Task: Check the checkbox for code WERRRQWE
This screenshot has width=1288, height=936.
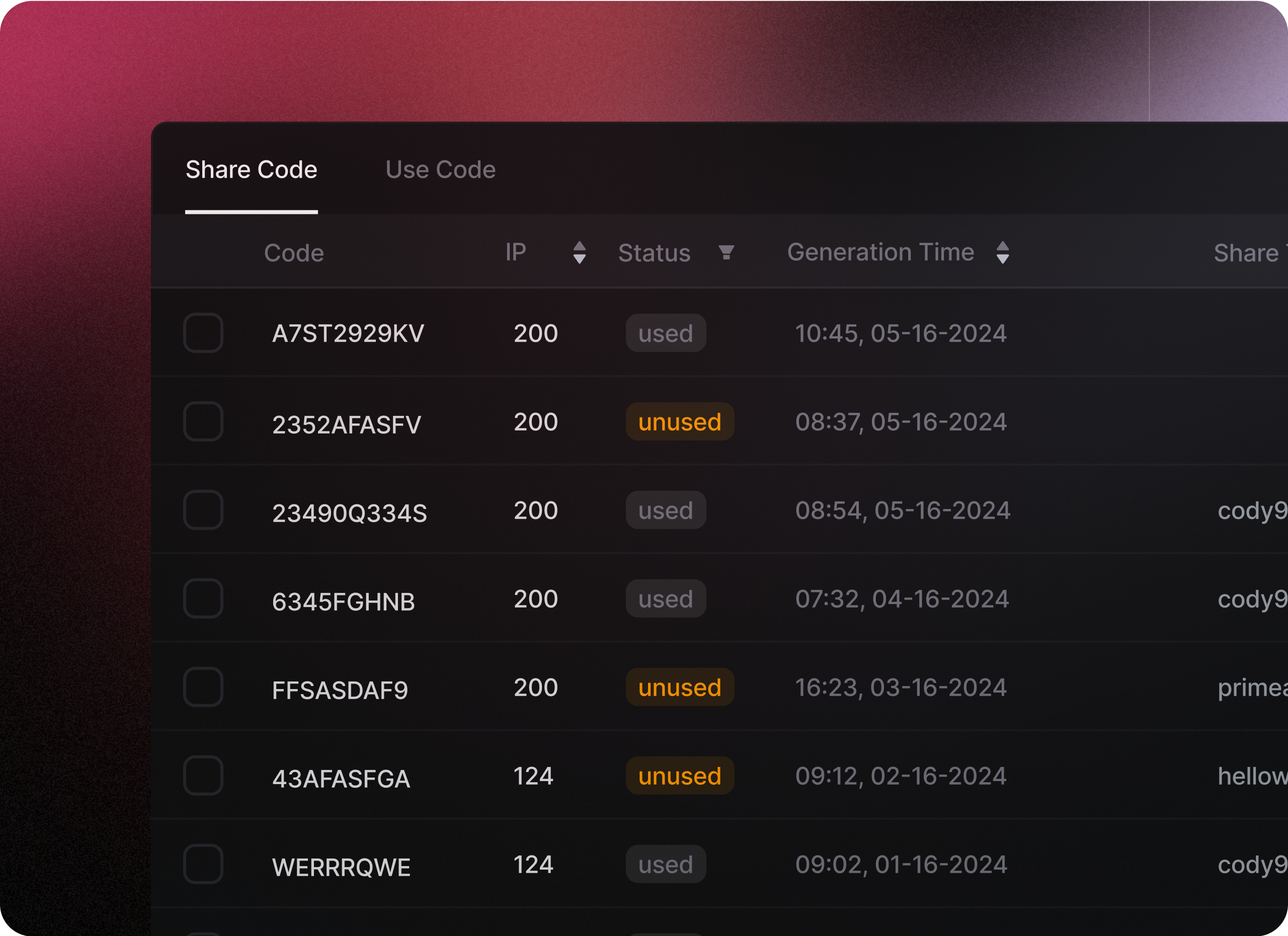Action: point(203,864)
